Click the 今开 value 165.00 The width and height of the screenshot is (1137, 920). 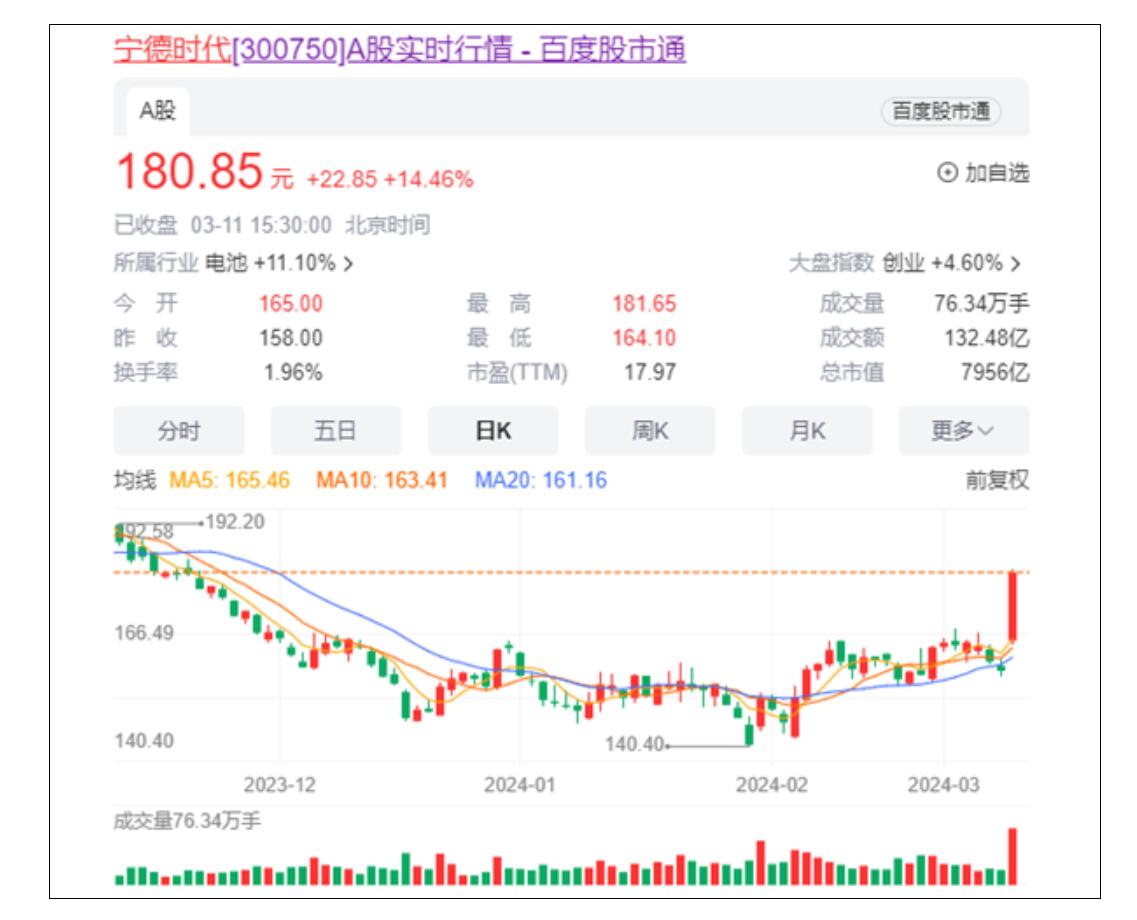click(291, 303)
